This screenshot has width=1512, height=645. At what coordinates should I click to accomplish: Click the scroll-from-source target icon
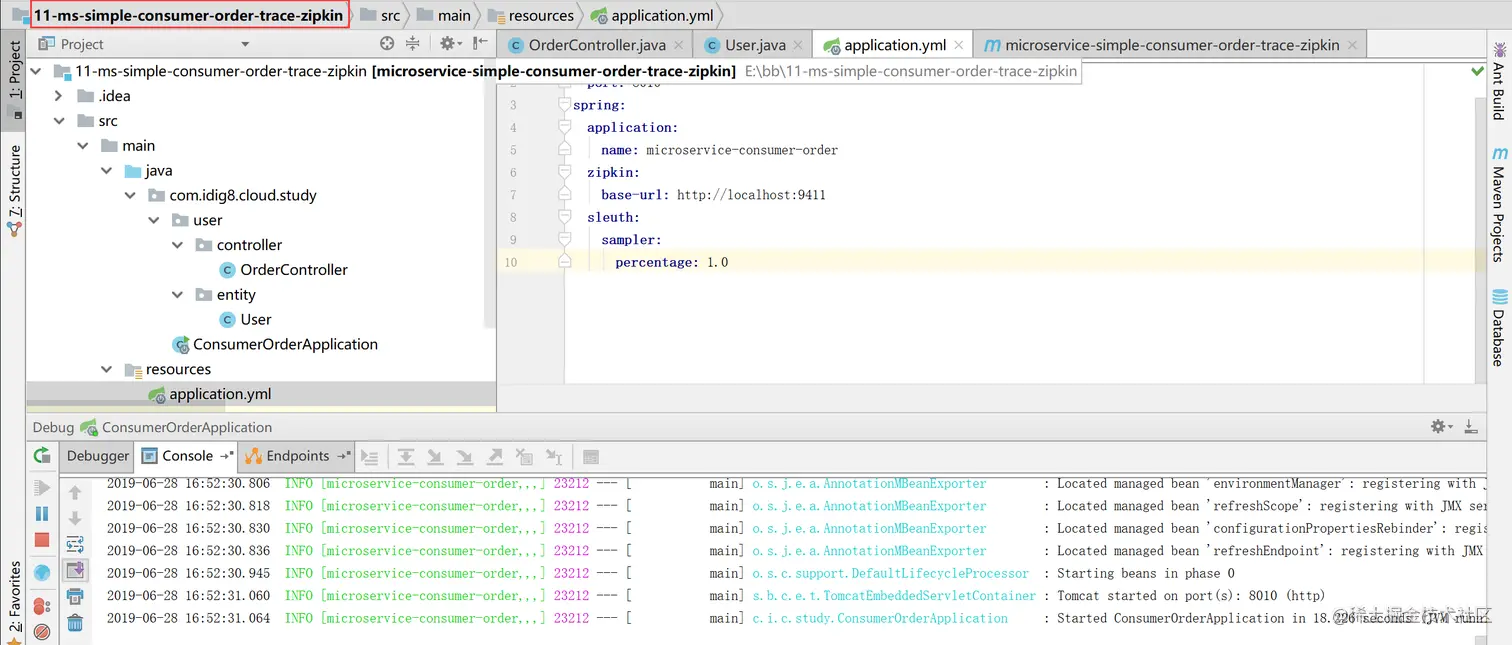point(387,43)
